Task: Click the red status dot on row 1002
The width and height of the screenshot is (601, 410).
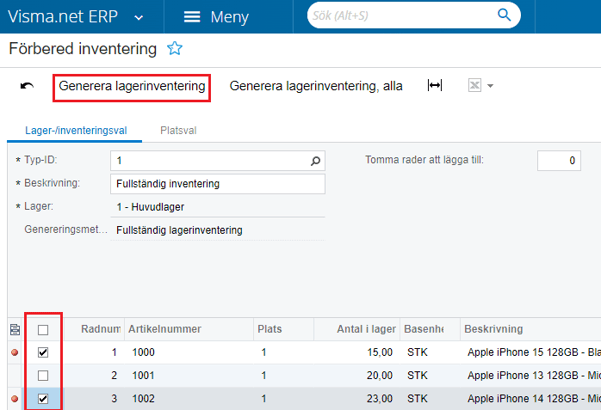Action: point(15,399)
